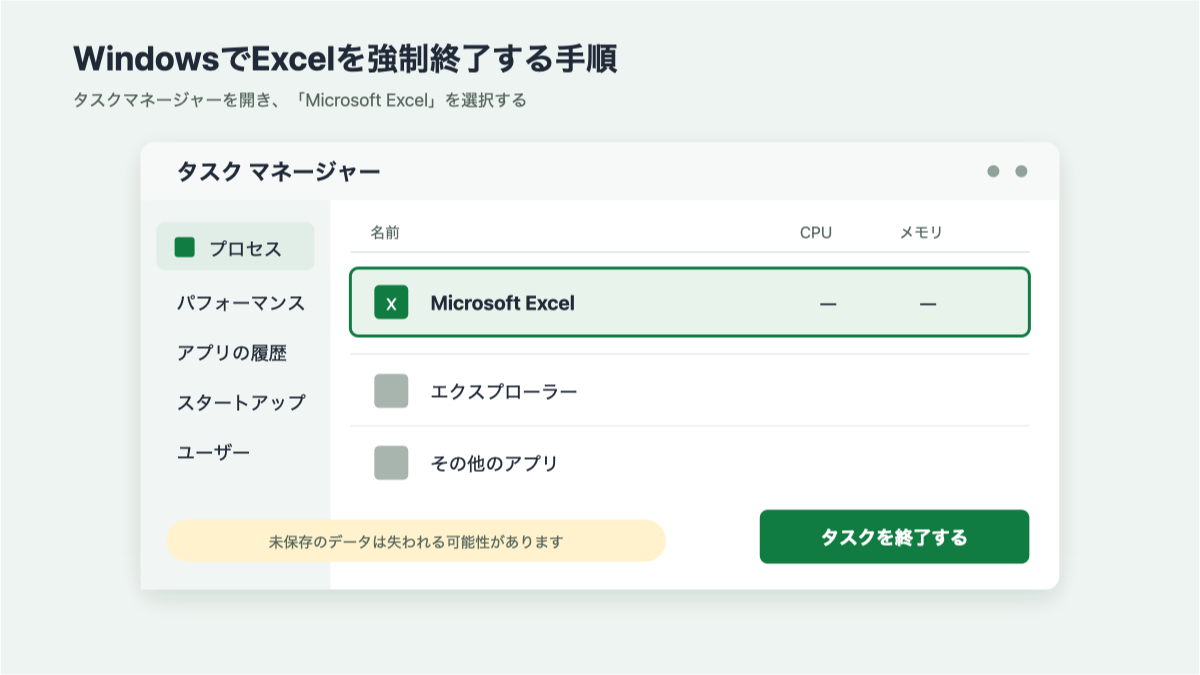Screen dimensions: 1200x675
Task: Open the プロセス tab
Action: (x=235, y=247)
